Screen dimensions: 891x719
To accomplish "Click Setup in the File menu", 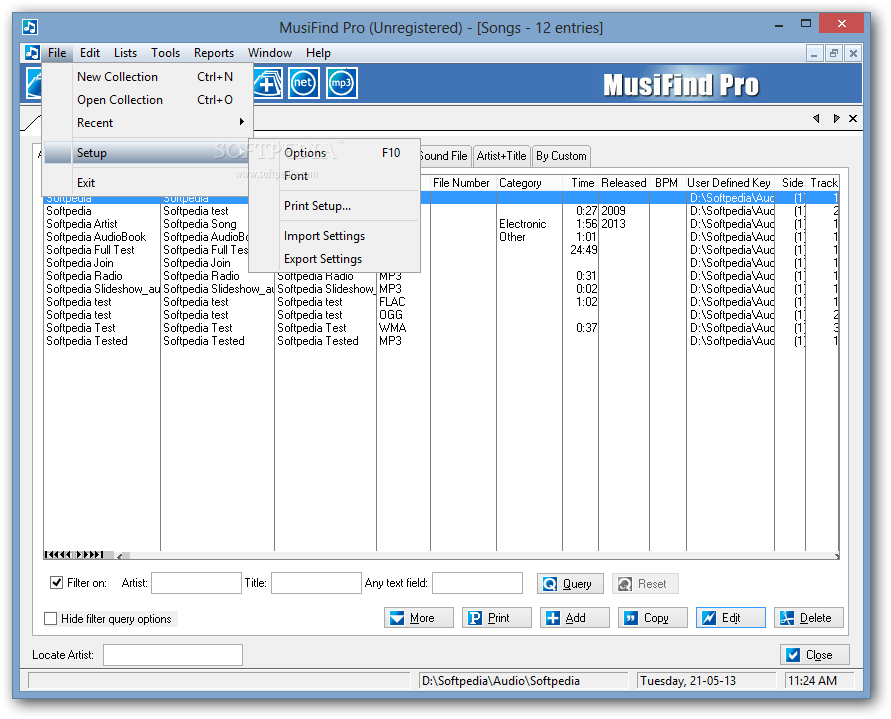I will [x=147, y=153].
